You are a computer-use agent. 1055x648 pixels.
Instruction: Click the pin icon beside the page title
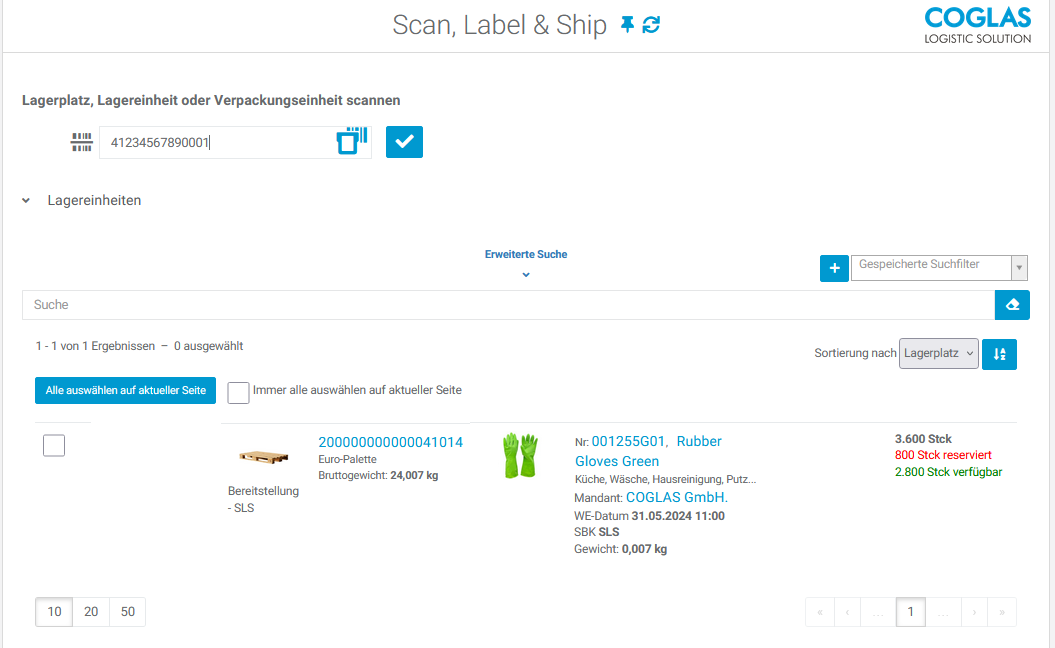[627, 25]
